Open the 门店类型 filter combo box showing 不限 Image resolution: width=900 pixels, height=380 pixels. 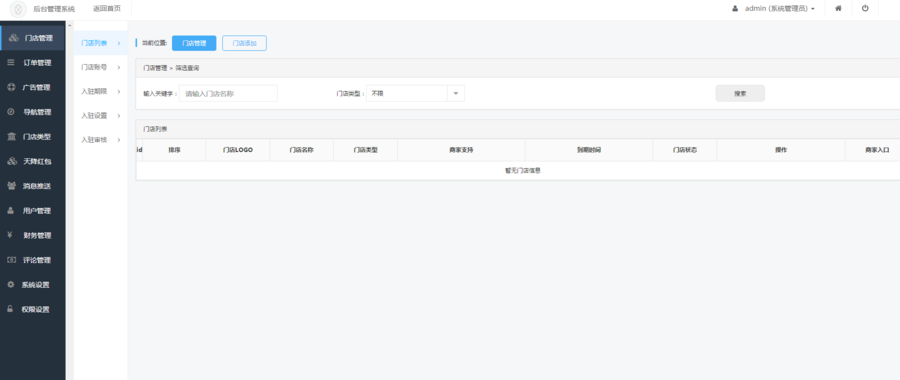click(x=415, y=93)
